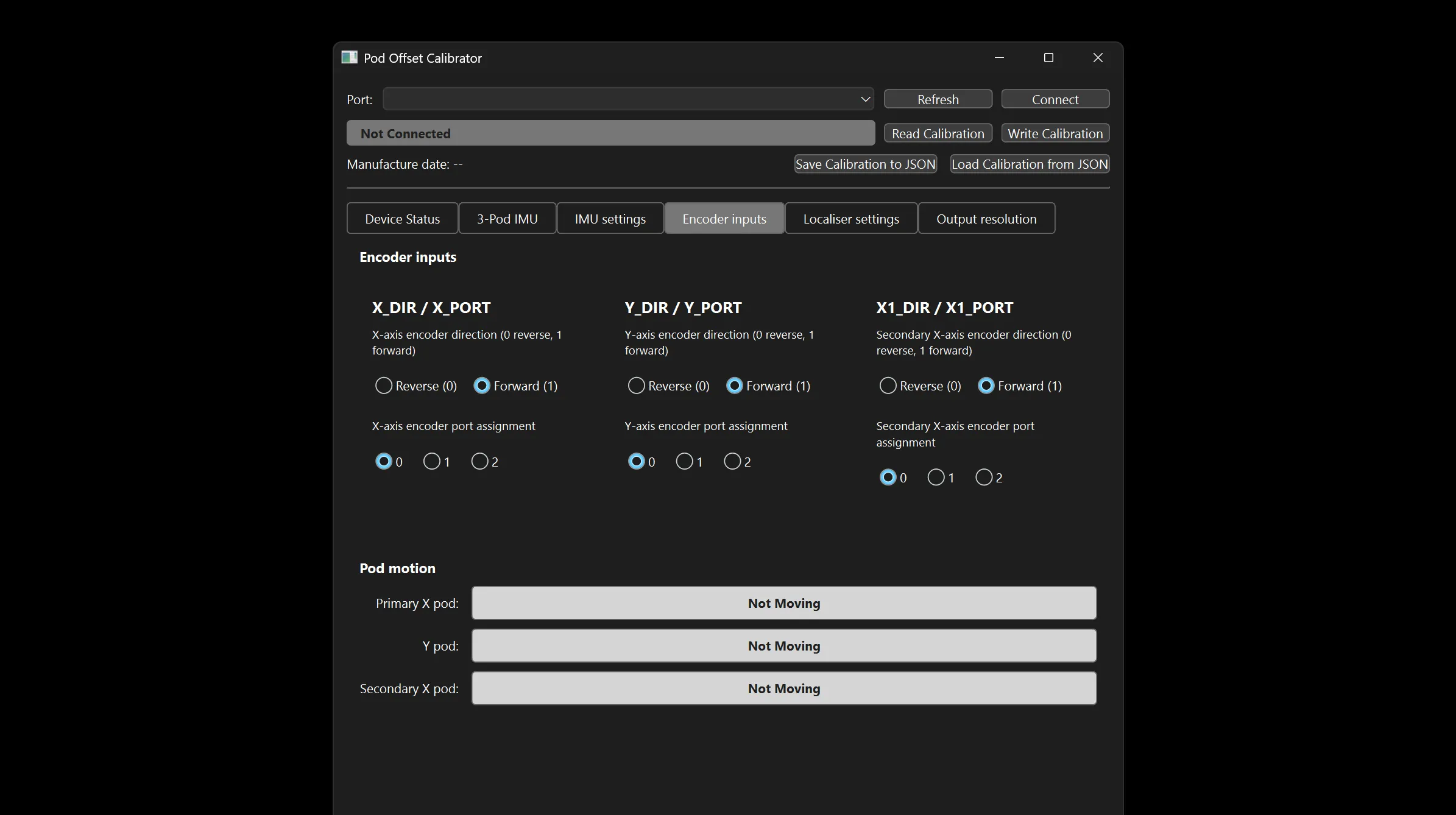The width and height of the screenshot is (1456, 815).
Task: Click the Pod Offset Calibrator app icon
Action: [349, 58]
